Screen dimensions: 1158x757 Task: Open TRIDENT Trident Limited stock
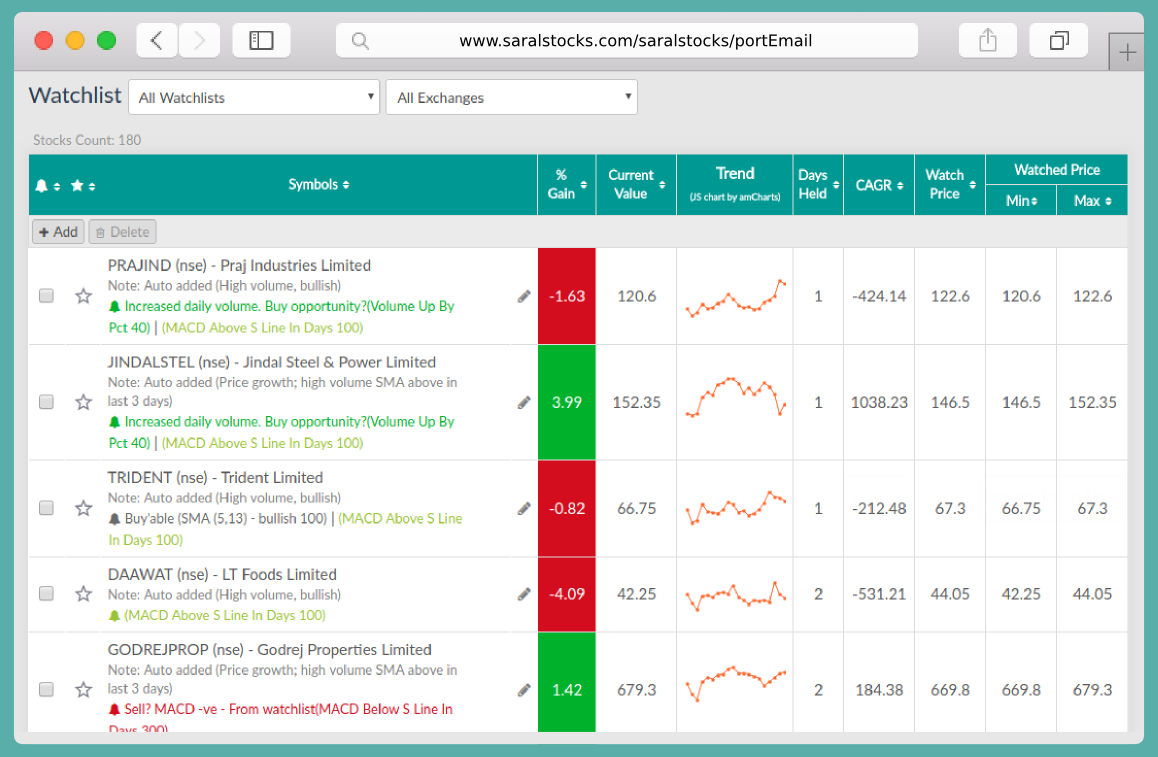tap(216, 478)
